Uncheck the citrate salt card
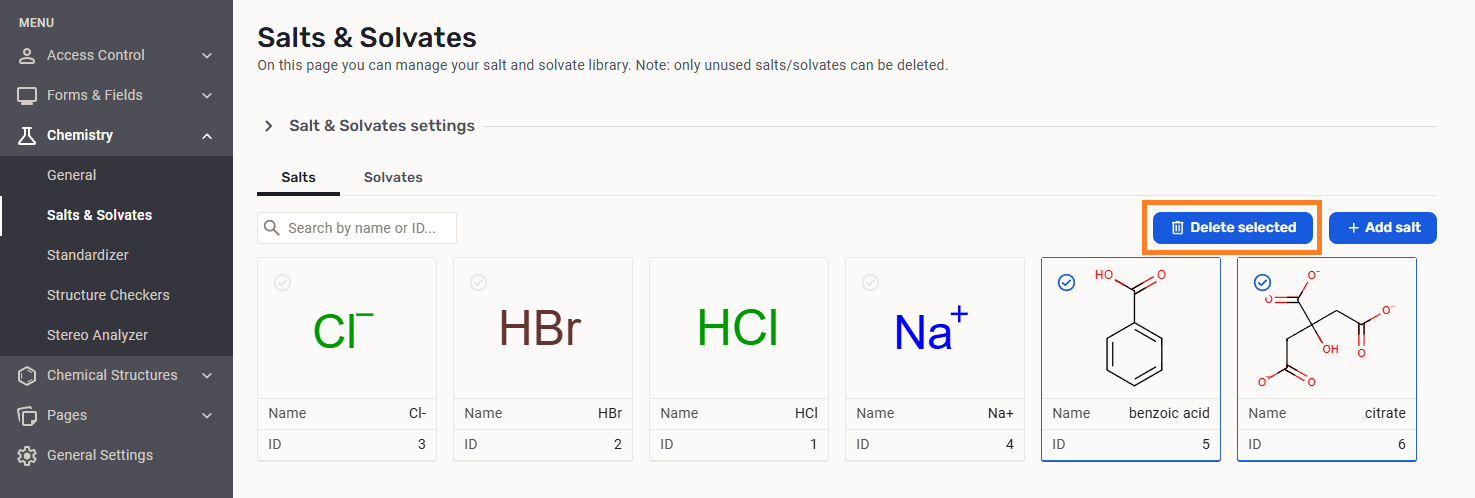 (1262, 283)
